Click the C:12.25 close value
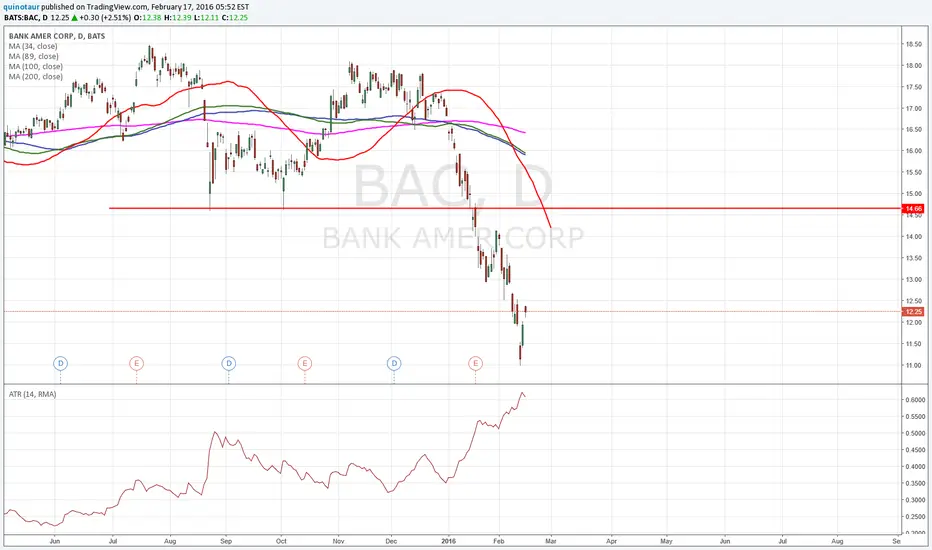The image size is (932, 550). (x=235, y=18)
